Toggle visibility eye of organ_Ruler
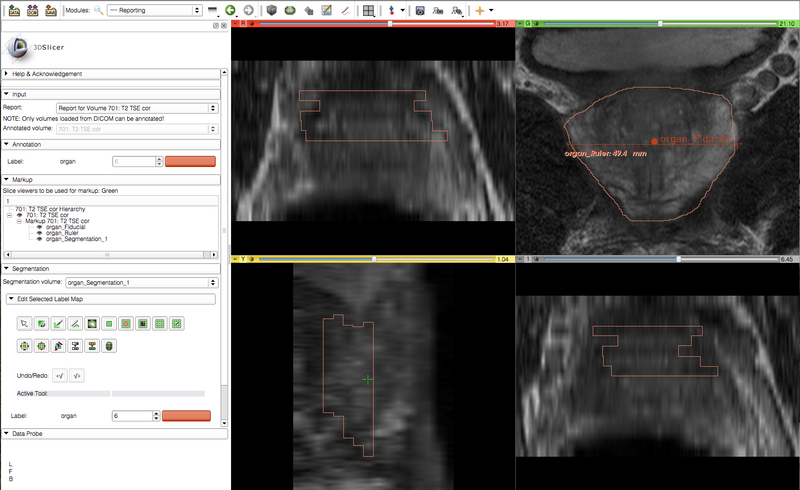 [39, 233]
